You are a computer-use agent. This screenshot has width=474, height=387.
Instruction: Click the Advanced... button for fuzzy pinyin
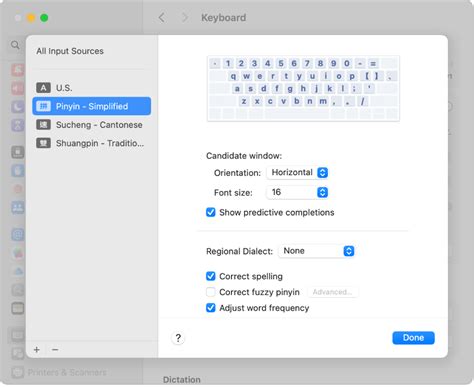332,292
